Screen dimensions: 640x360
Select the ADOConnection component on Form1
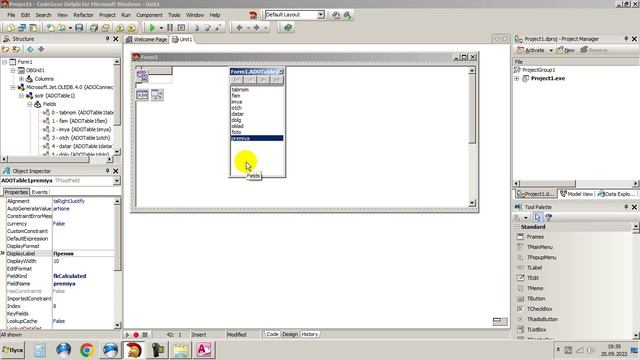point(142,76)
